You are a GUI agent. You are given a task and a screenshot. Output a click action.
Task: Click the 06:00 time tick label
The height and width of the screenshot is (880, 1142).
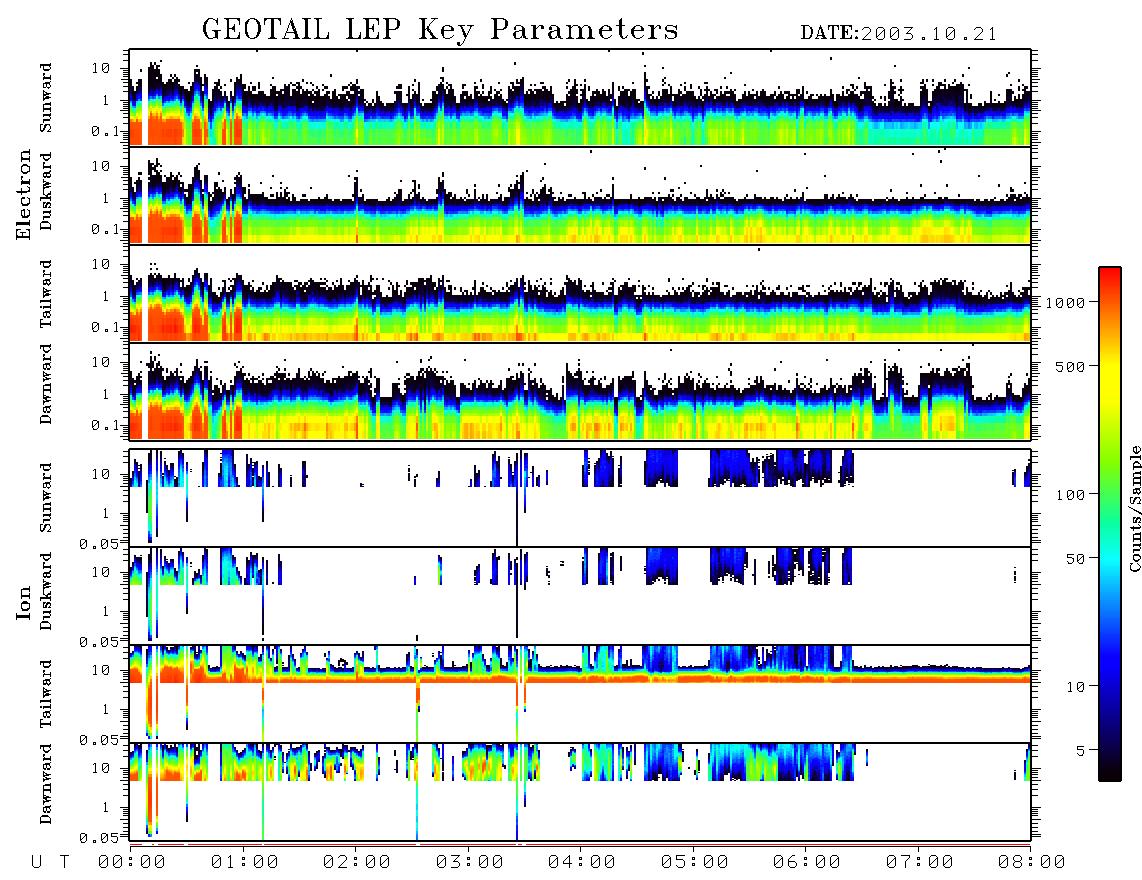pos(807,862)
